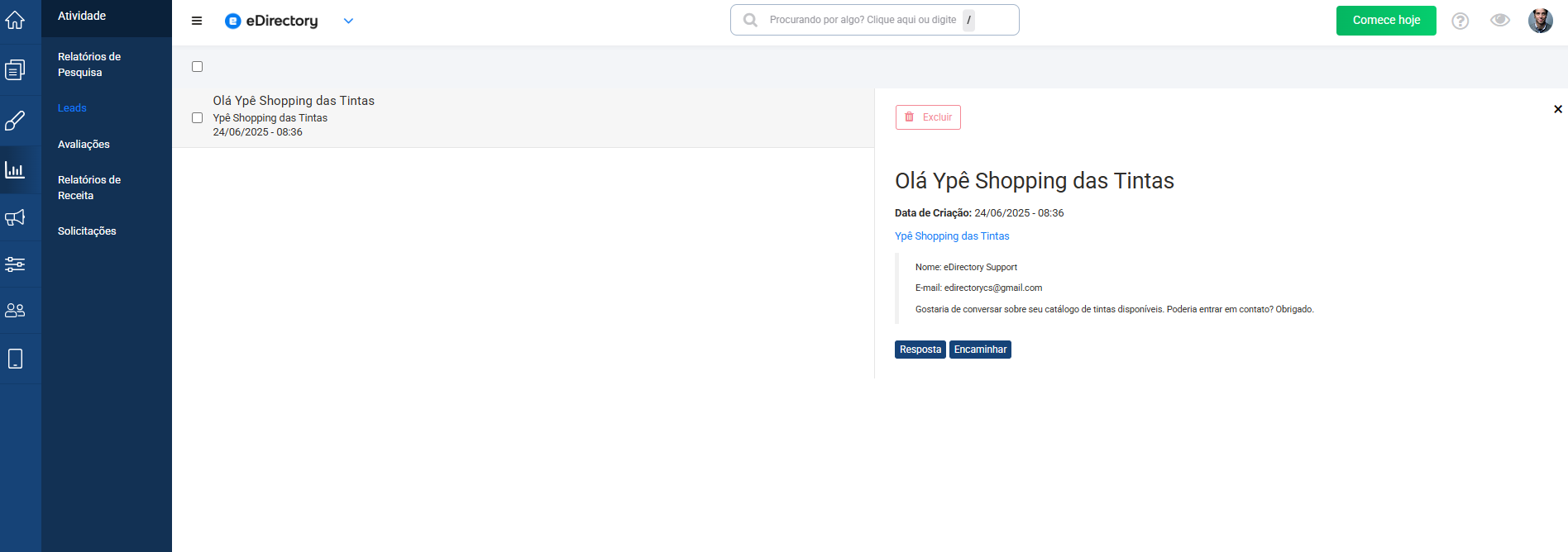Viewport: 1568px width, 552px height.
Task: Click the lead date 24/06/2025 - 08:36 in list
Action: (257, 132)
